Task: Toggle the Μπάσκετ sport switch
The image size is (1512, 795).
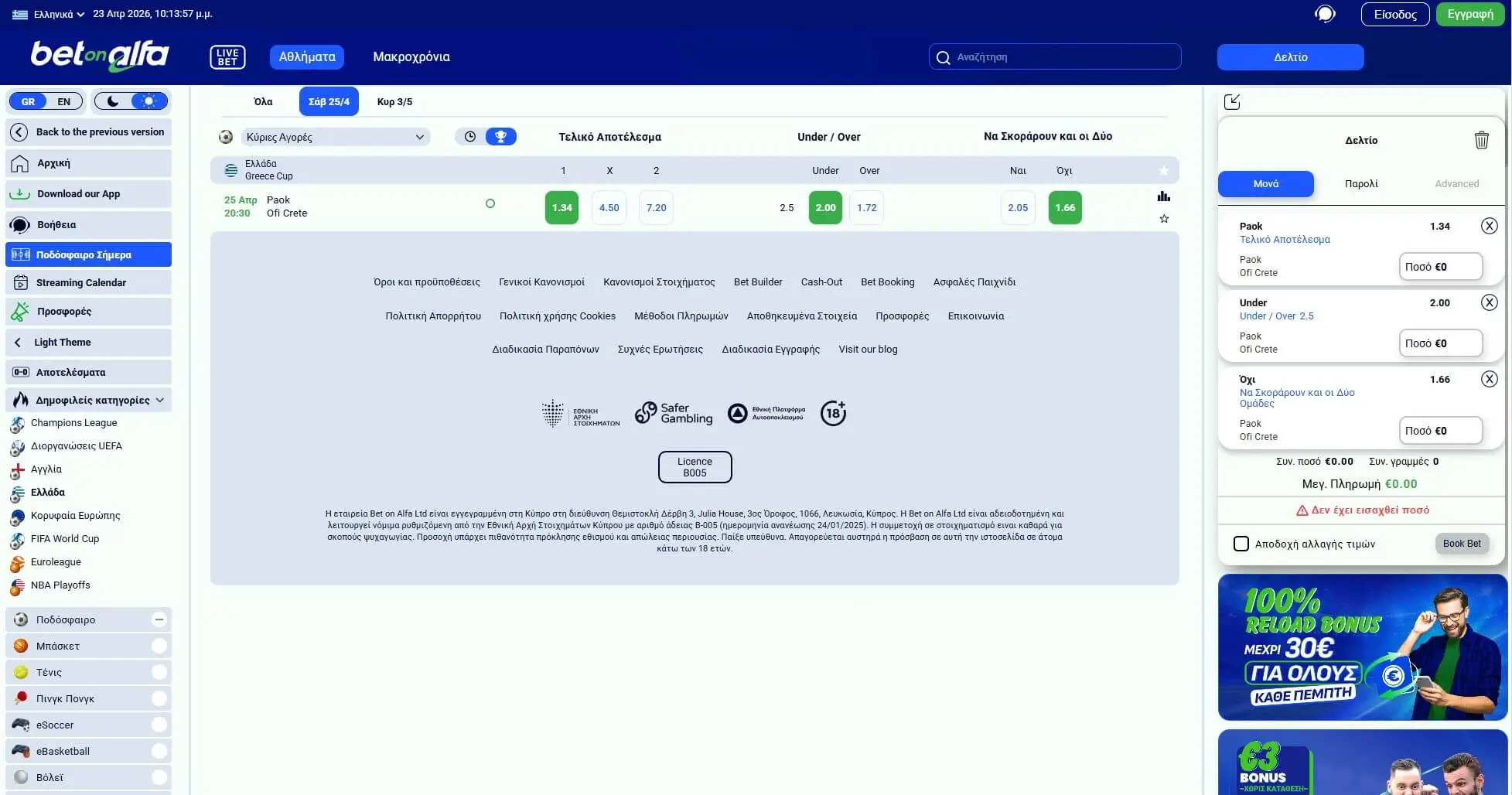Action: point(159,646)
